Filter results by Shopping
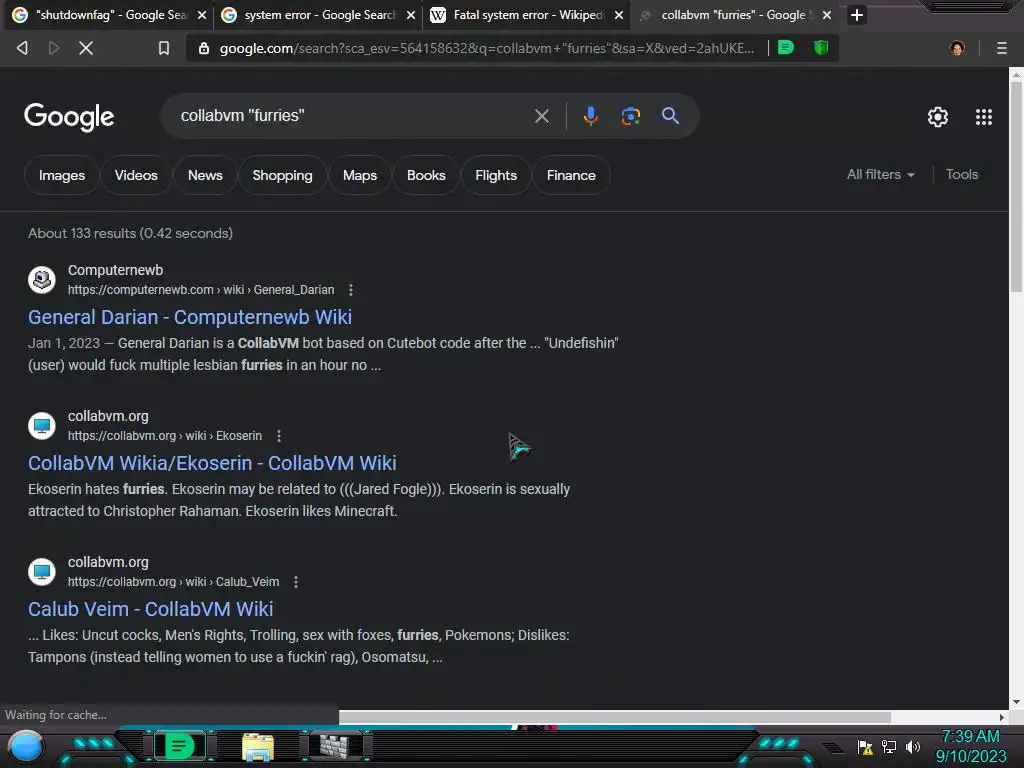 (282, 175)
